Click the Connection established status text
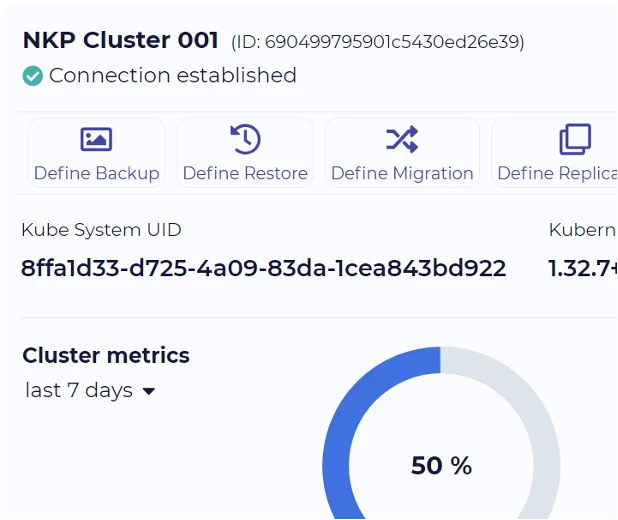 coord(173,75)
